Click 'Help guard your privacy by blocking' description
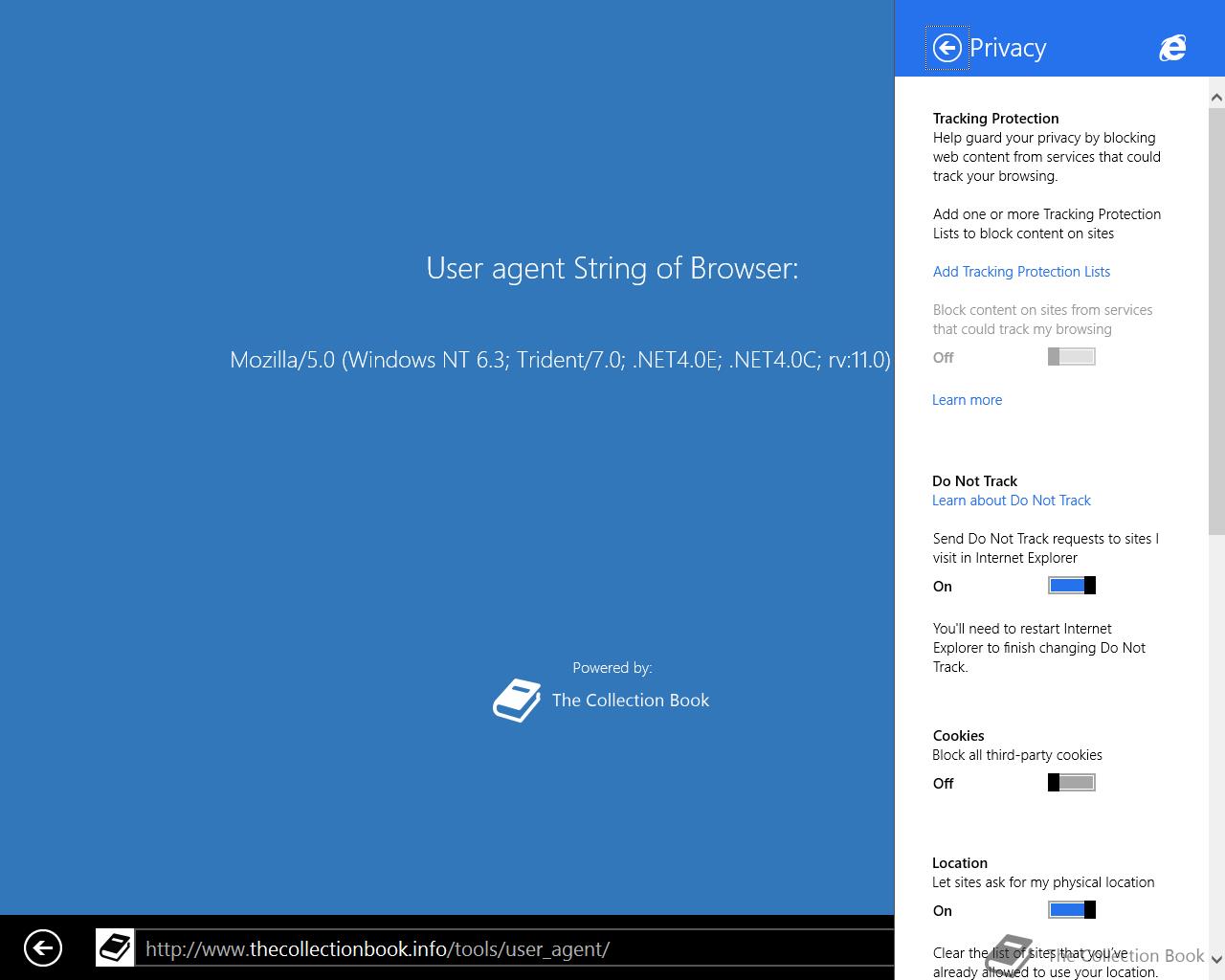Screen dimensions: 1225x980 tap(1047, 157)
